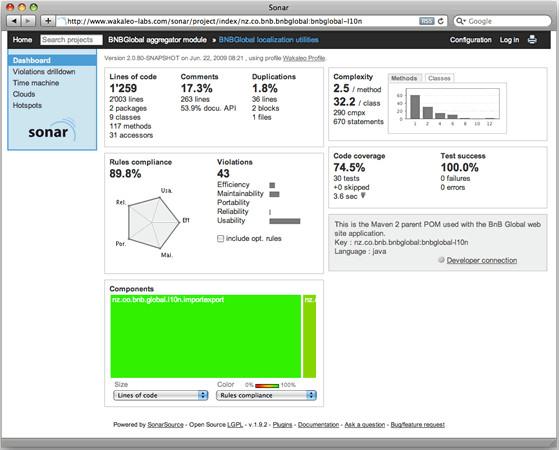This screenshot has height=450, width=559.
Task: Follow the Developer connection link
Action: click(482, 260)
